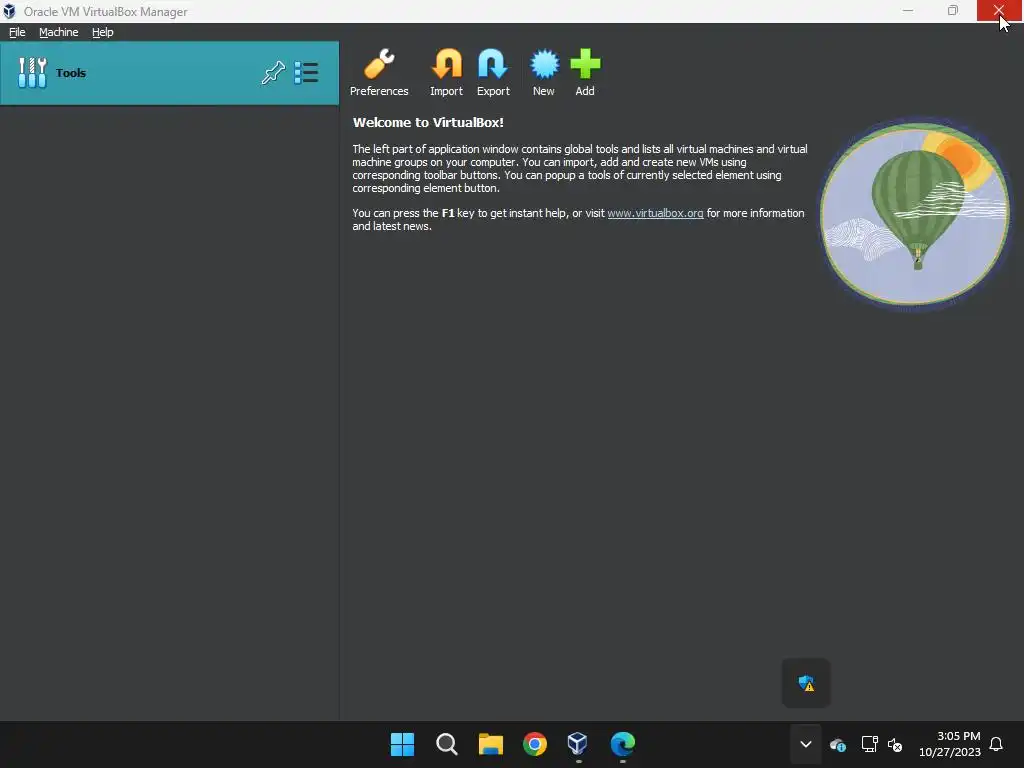Click the Export appliance icon
Image resolution: width=1024 pixels, height=768 pixels.
(x=493, y=72)
